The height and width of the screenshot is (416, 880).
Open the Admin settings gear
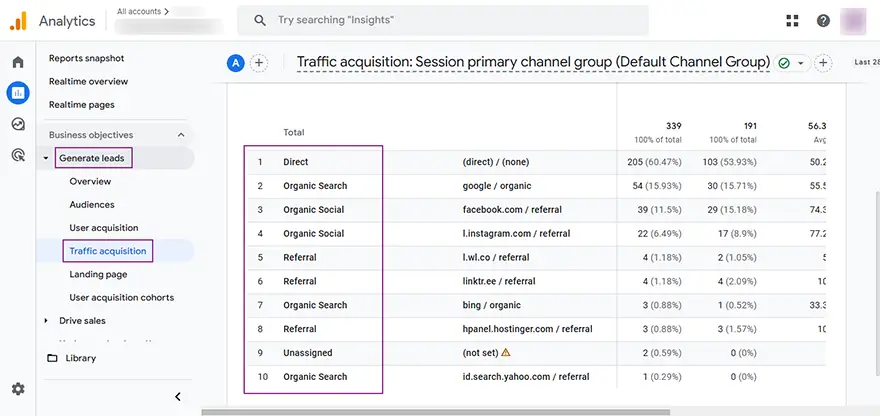point(18,388)
